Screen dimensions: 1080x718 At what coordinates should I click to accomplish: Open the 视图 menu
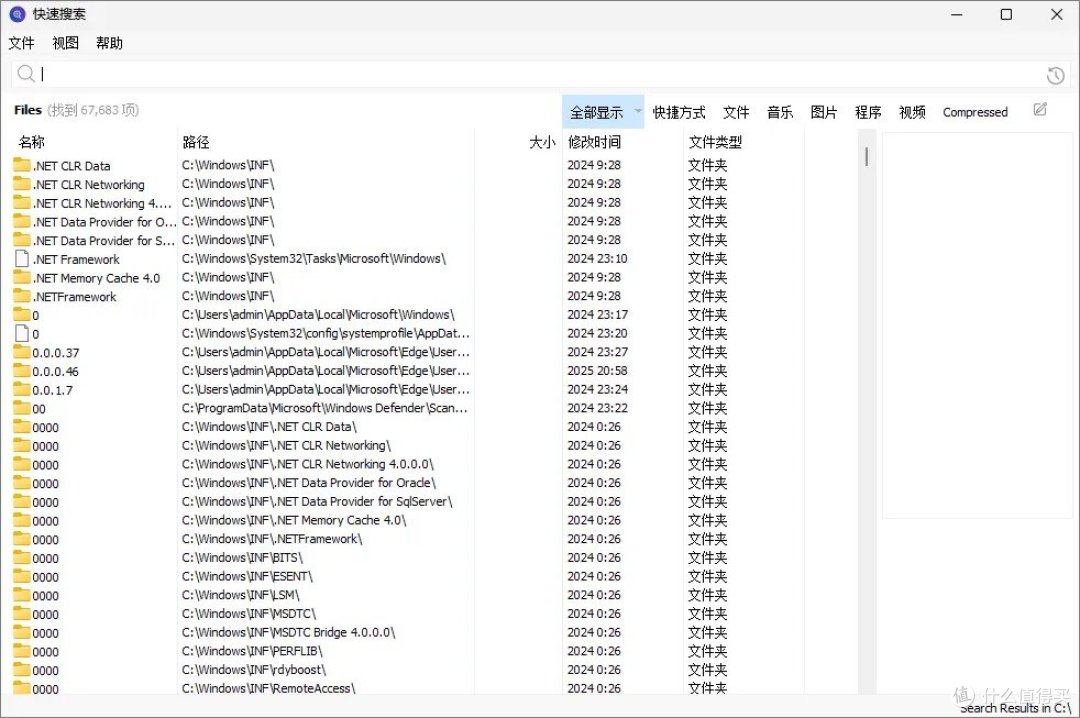point(65,43)
